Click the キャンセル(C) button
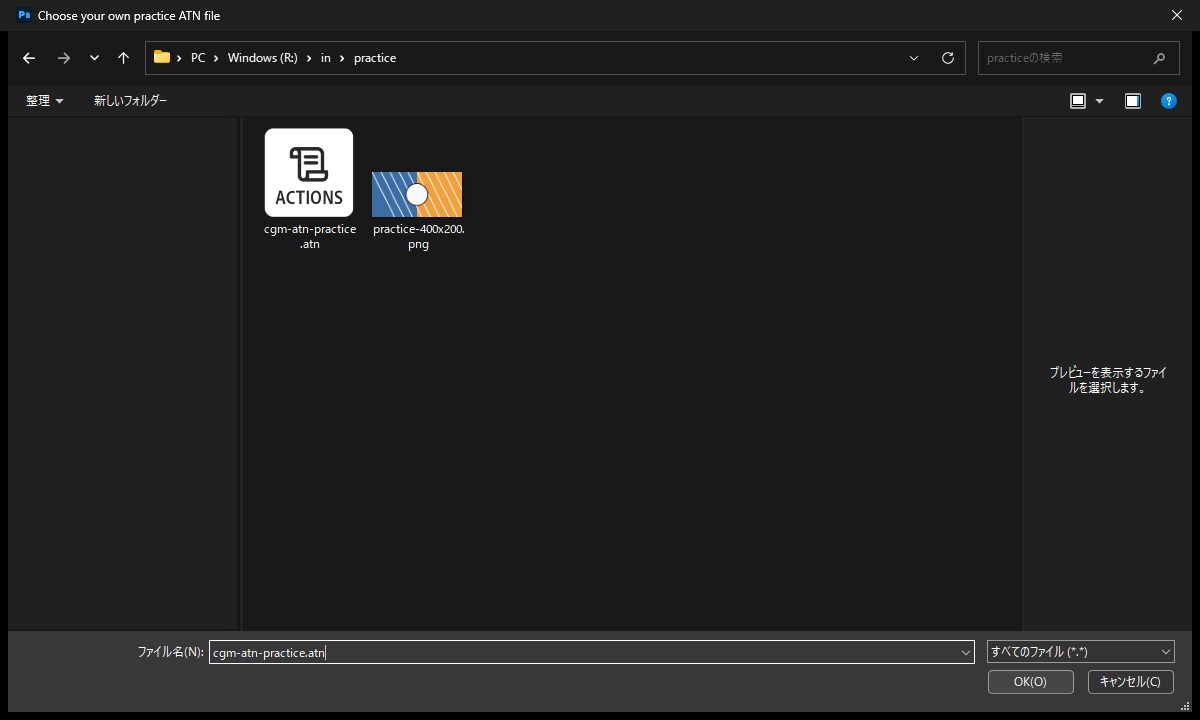The image size is (1200, 720). [1130, 682]
